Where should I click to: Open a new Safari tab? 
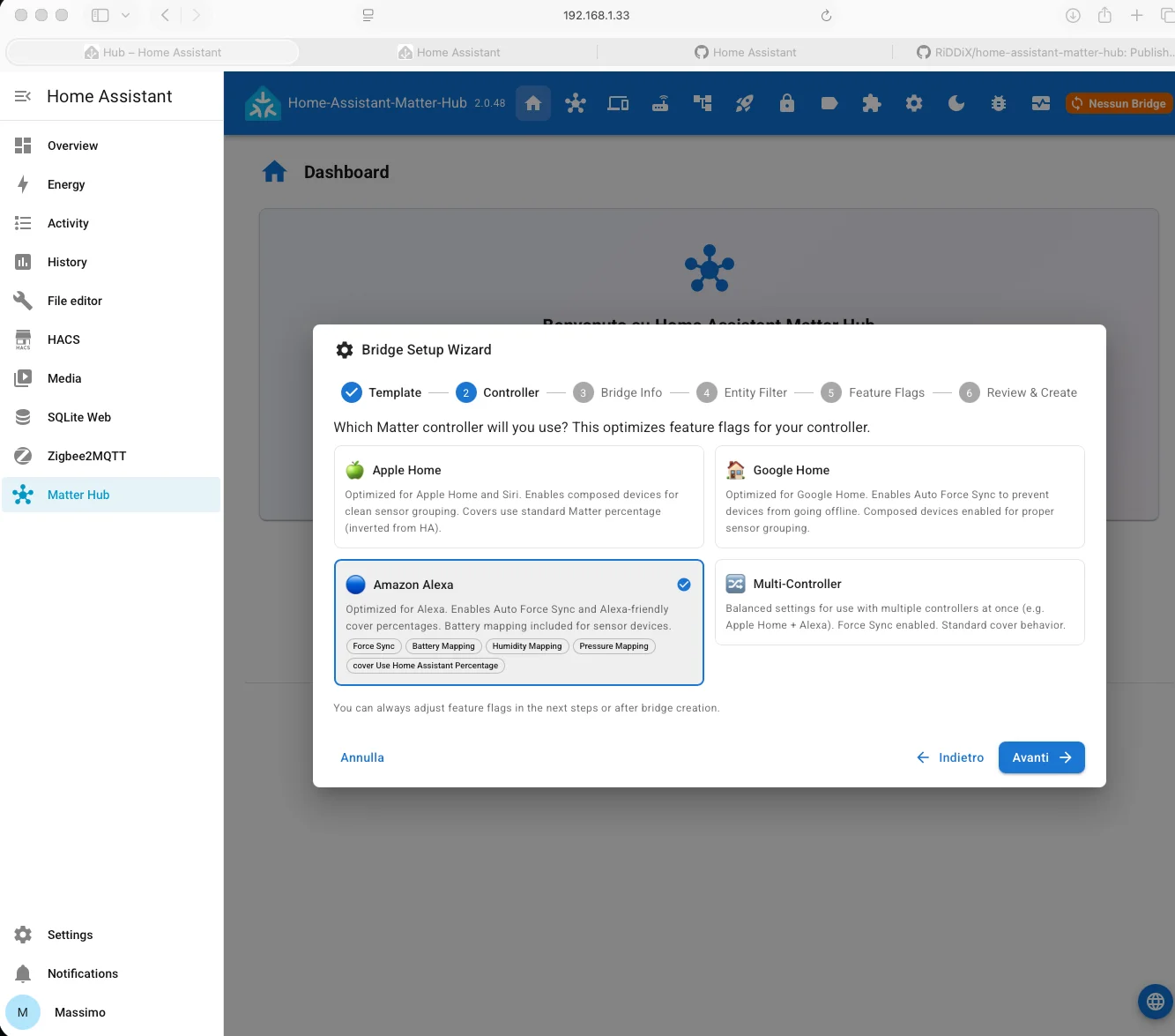1137,15
